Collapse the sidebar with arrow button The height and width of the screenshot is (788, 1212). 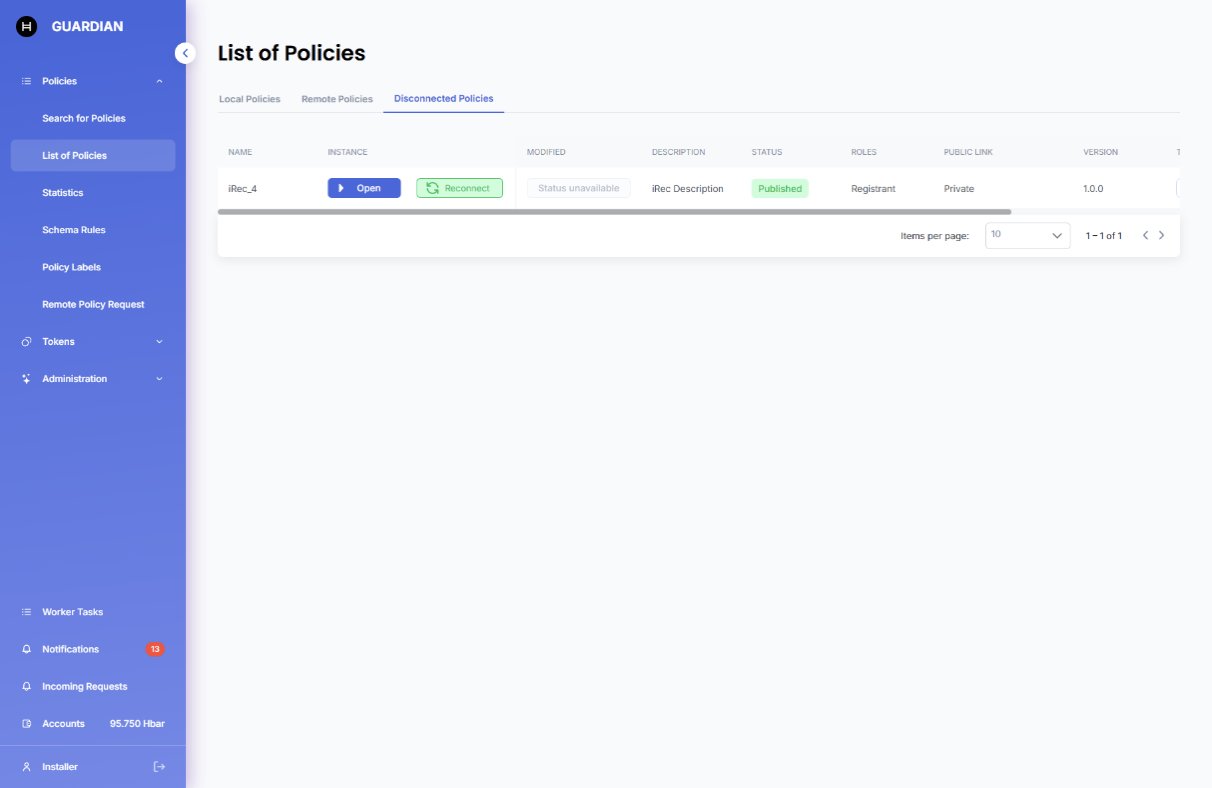tap(185, 53)
